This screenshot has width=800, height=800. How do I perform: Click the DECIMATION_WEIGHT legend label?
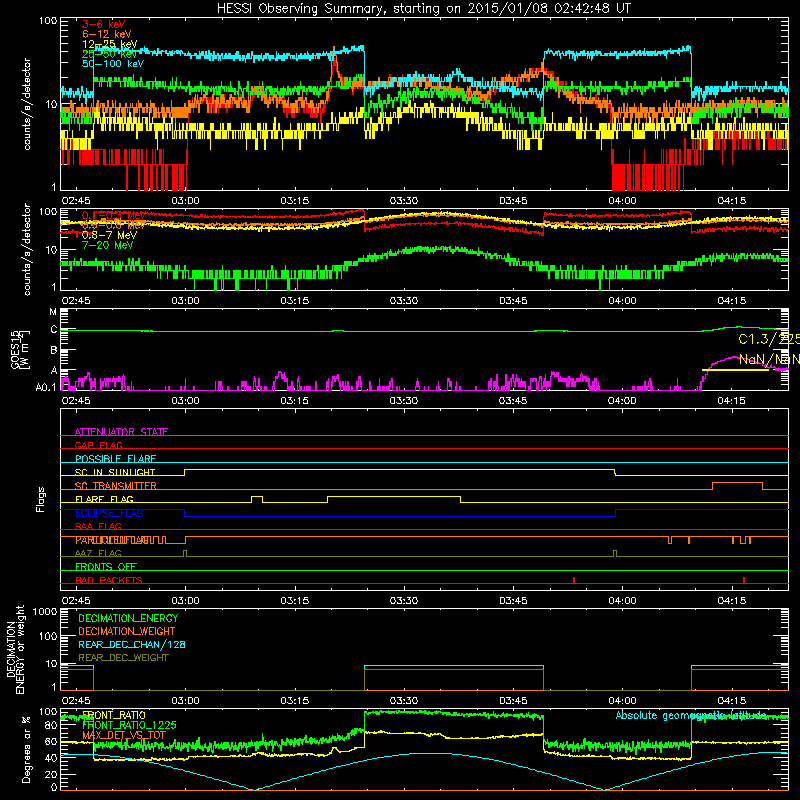coord(127,631)
